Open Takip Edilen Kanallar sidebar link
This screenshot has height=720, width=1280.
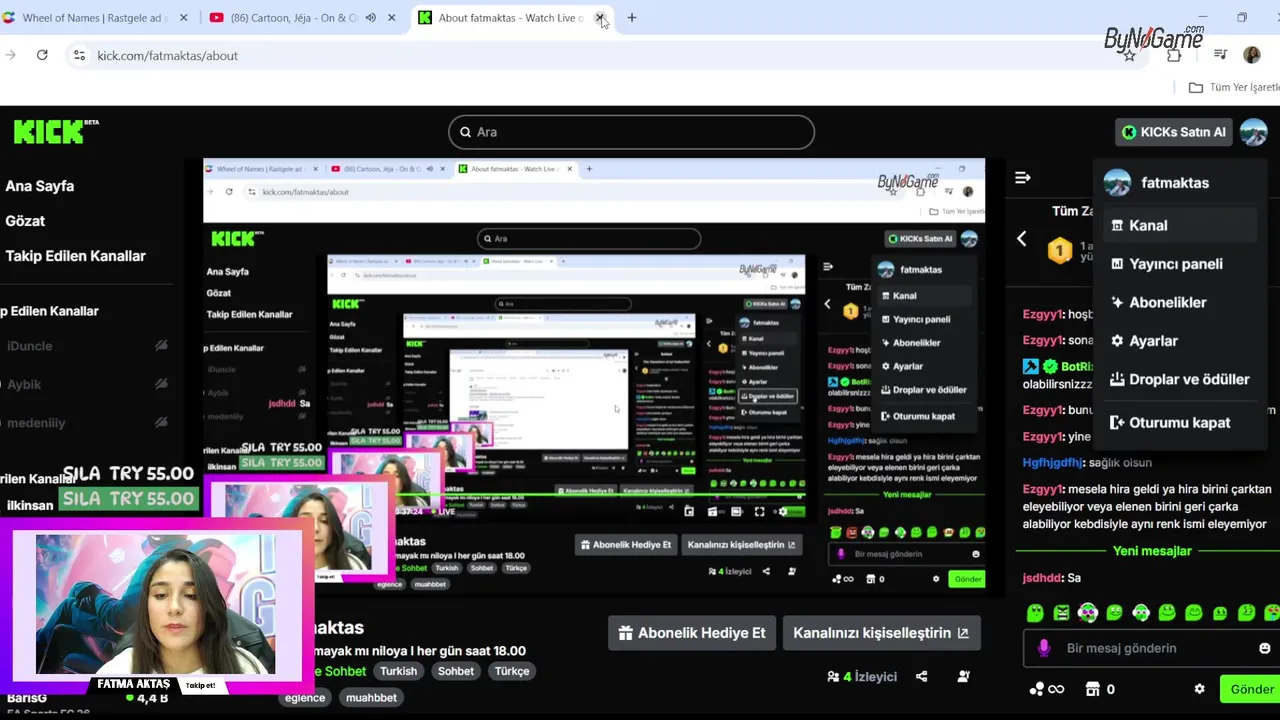coord(76,256)
